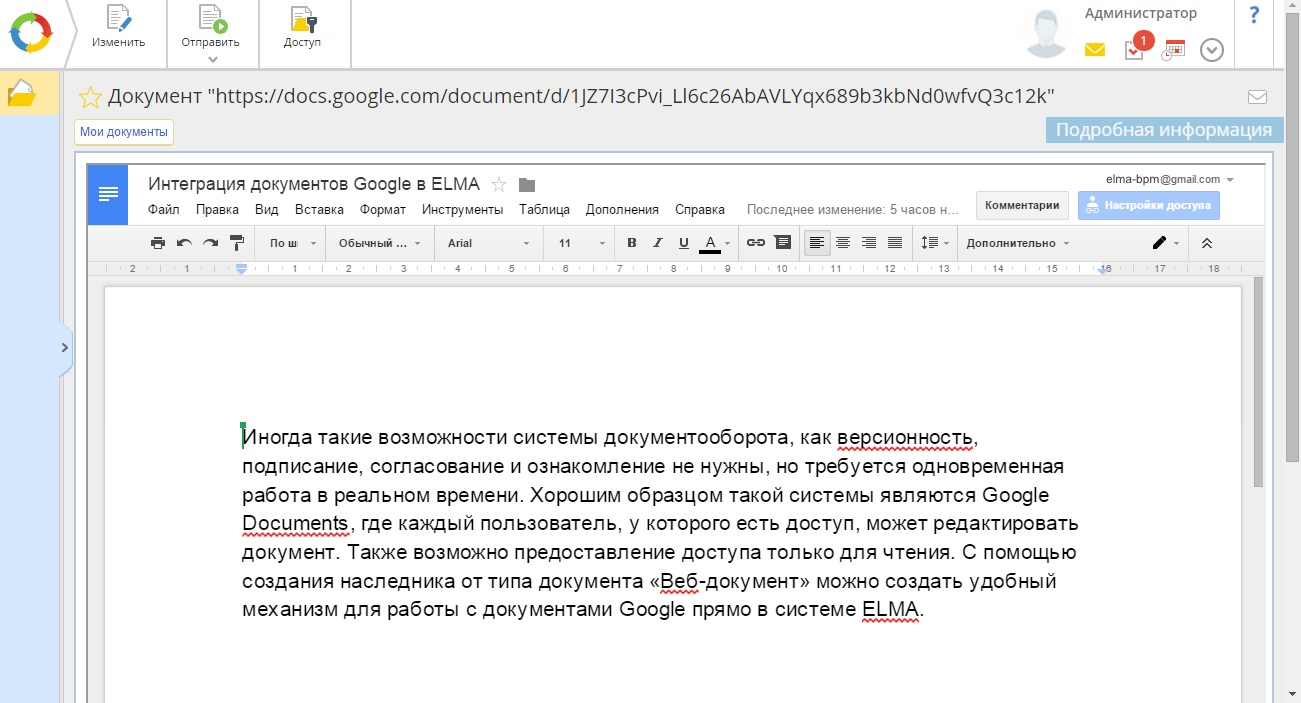Insert a link using the chain icon
Screen dimensions: 1301x703
(x=756, y=243)
